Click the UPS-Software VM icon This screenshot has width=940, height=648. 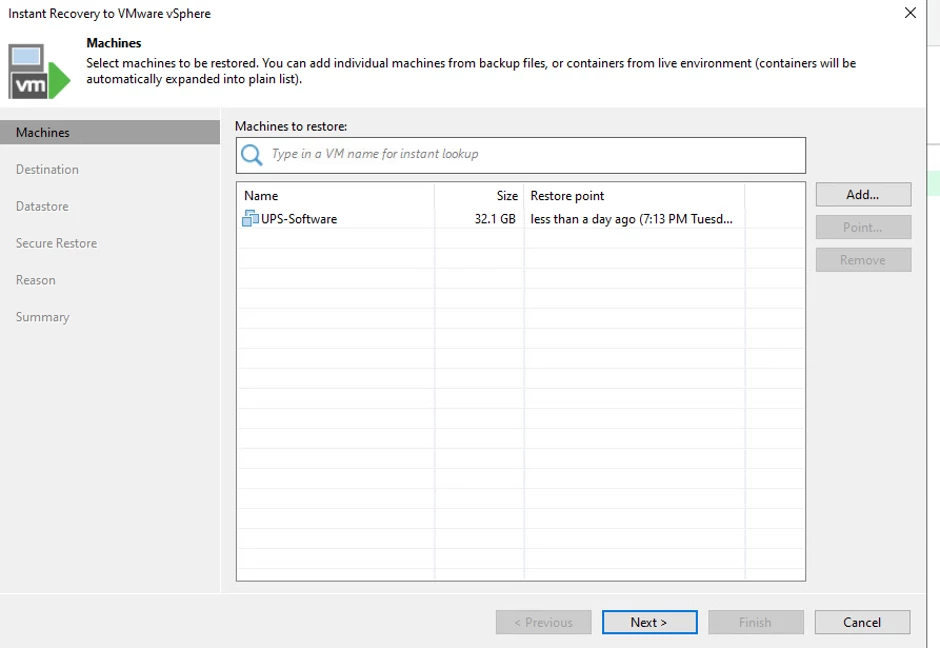(250, 219)
